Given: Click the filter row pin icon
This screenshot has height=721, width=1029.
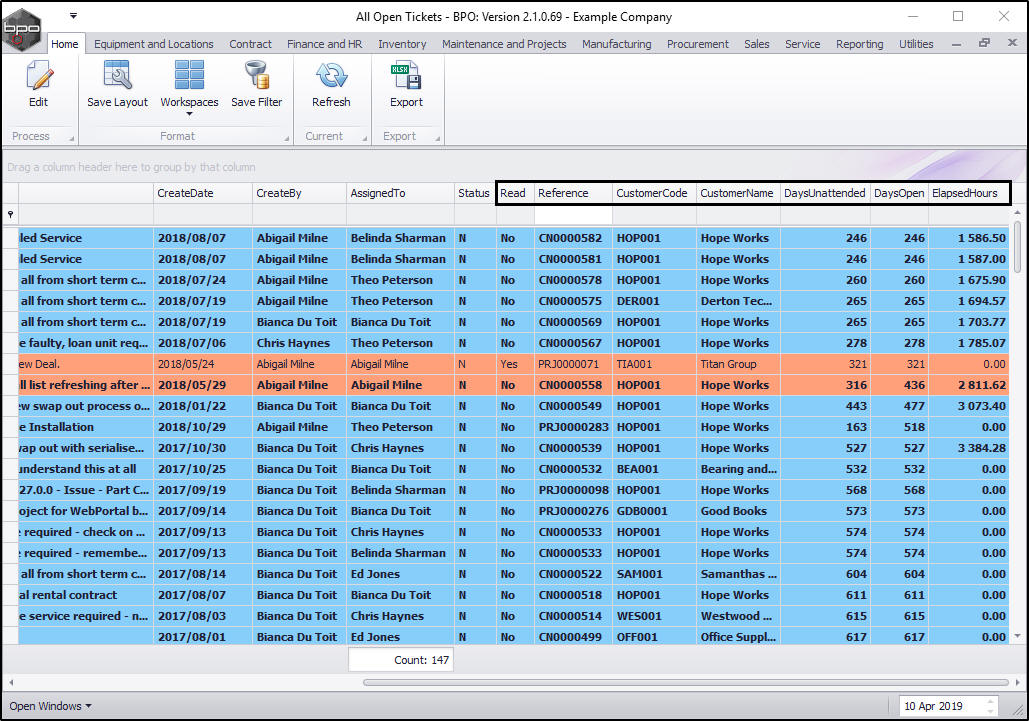Looking at the screenshot, I should click(11, 215).
